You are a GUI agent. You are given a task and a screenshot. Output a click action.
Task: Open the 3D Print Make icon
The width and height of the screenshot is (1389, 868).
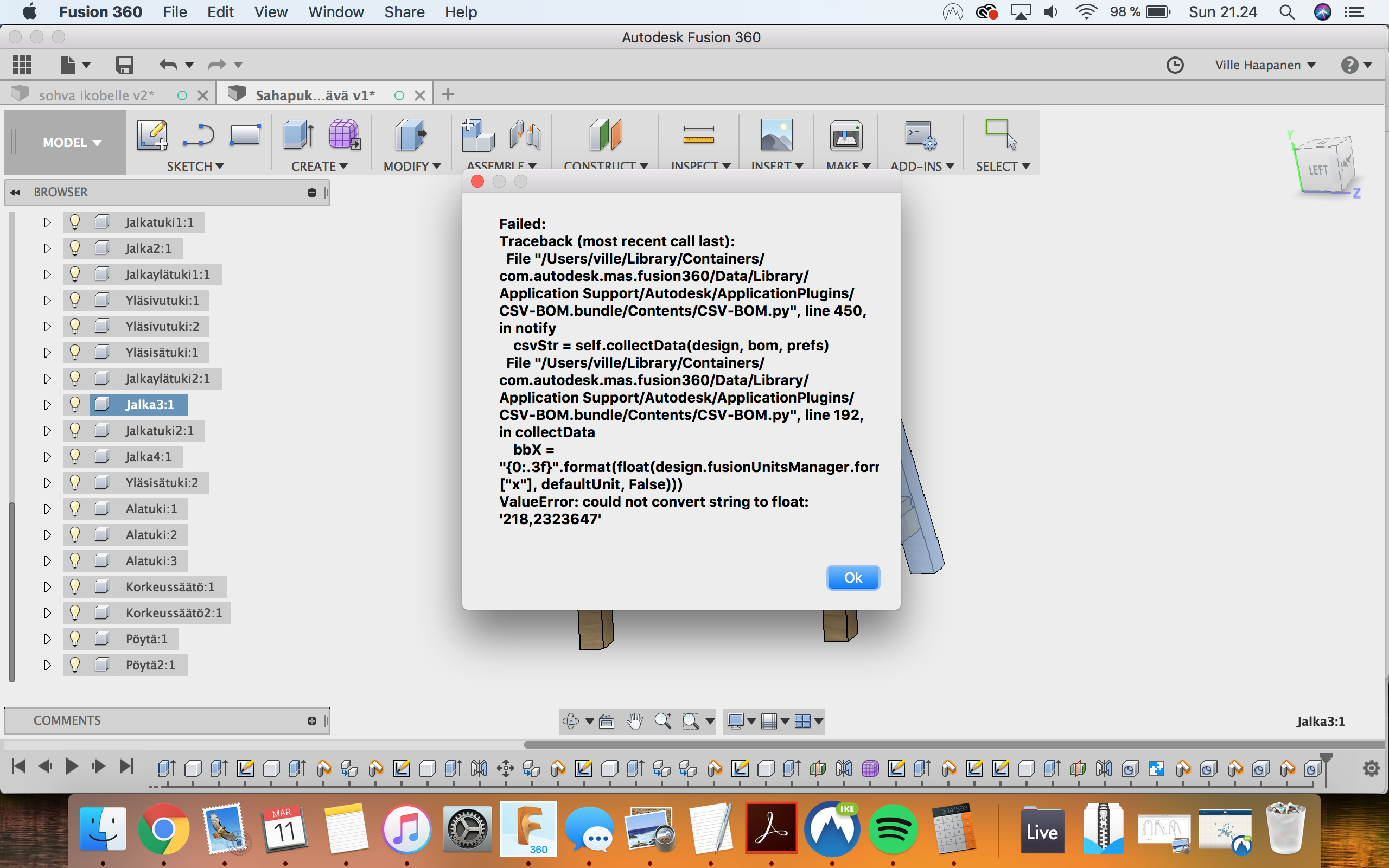(x=845, y=136)
